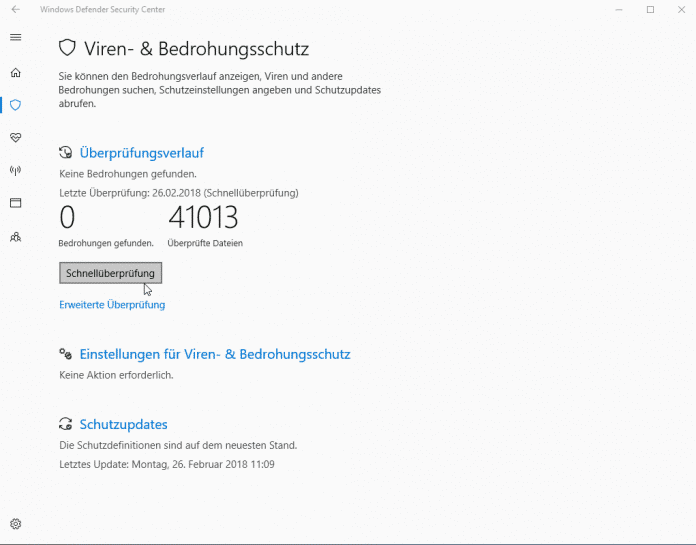Expand the hamburger navigation menu
Image resolution: width=696 pixels, height=545 pixels.
[x=15, y=38]
